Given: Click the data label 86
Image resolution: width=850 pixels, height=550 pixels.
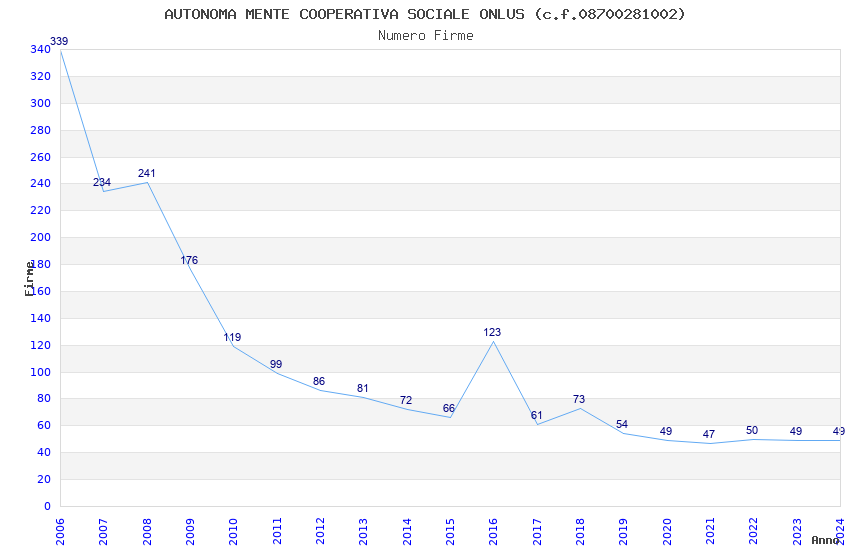Looking at the screenshot, I should pyautogui.click(x=319, y=381).
